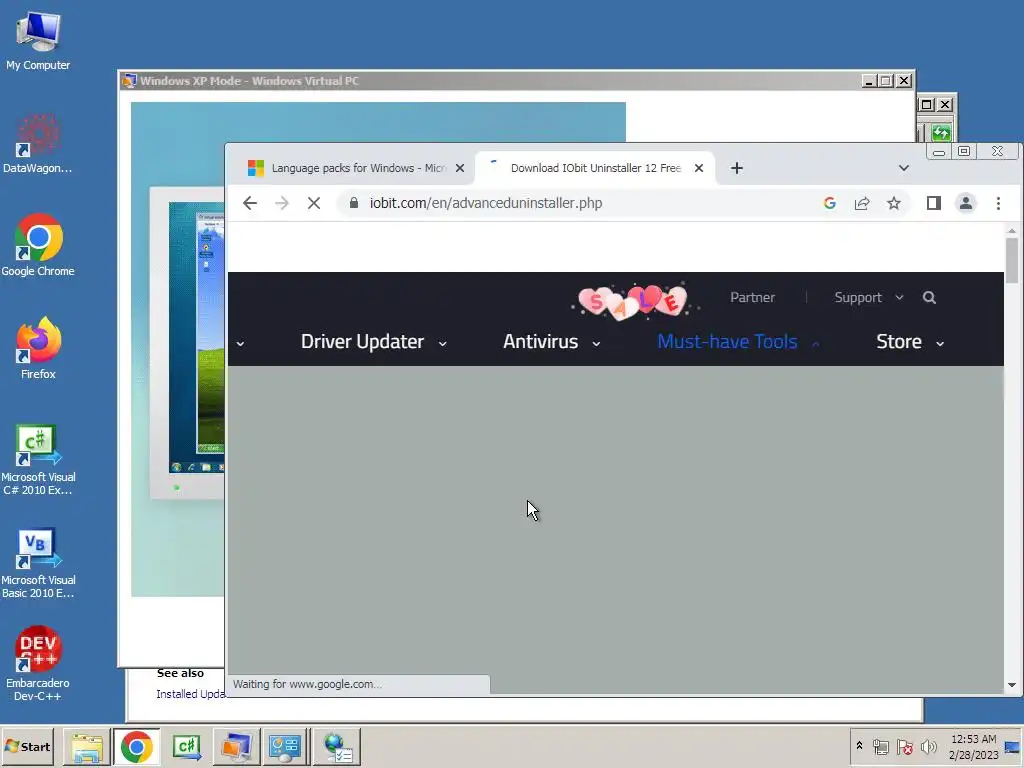Image resolution: width=1024 pixels, height=768 pixels.
Task: Click the Partner link
Action: 752,298
